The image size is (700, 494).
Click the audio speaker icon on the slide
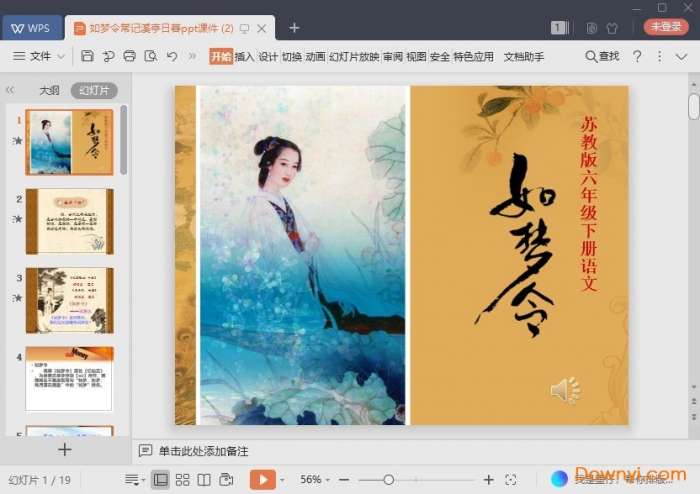(x=565, y=391)
